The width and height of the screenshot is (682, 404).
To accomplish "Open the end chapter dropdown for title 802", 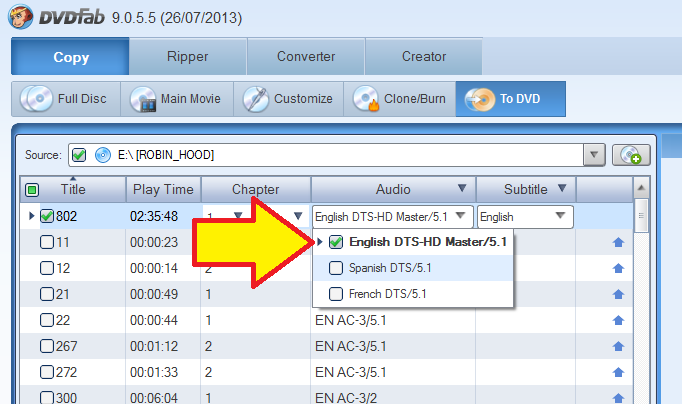I will click(x=298, y=216).
